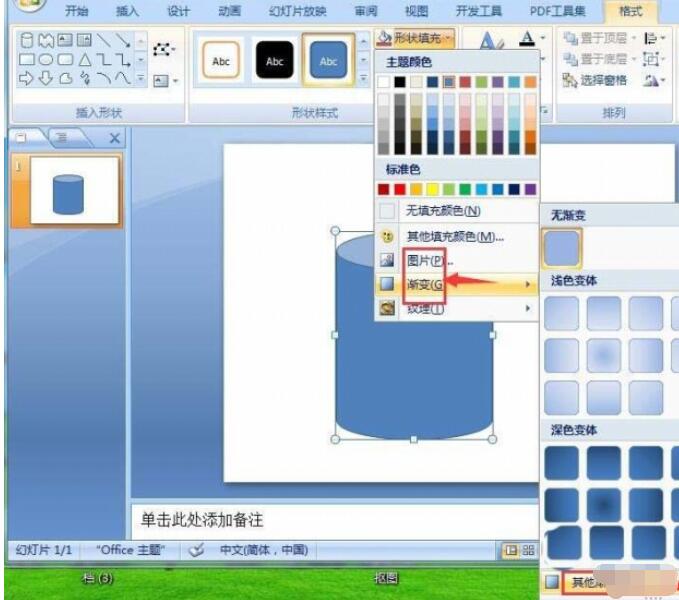Switch to the 设计 ribbon tab

coord(178,12)
